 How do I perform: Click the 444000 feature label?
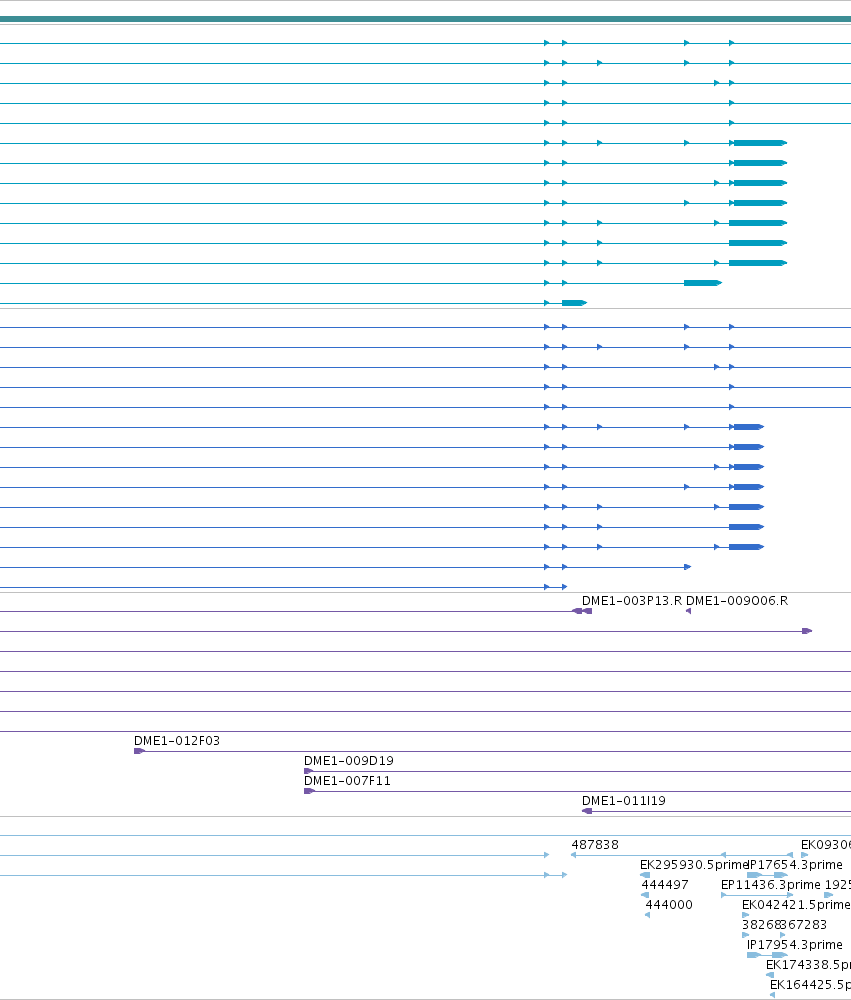669,905
